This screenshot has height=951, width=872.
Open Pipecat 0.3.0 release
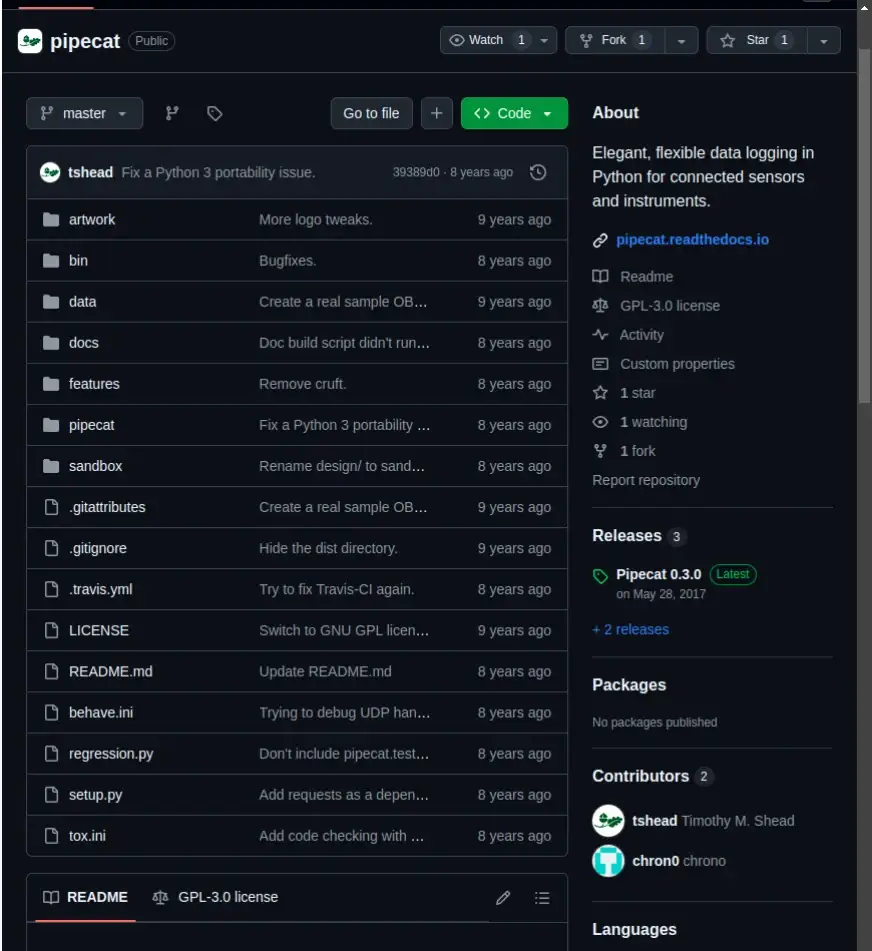click(x=659, y=574)
